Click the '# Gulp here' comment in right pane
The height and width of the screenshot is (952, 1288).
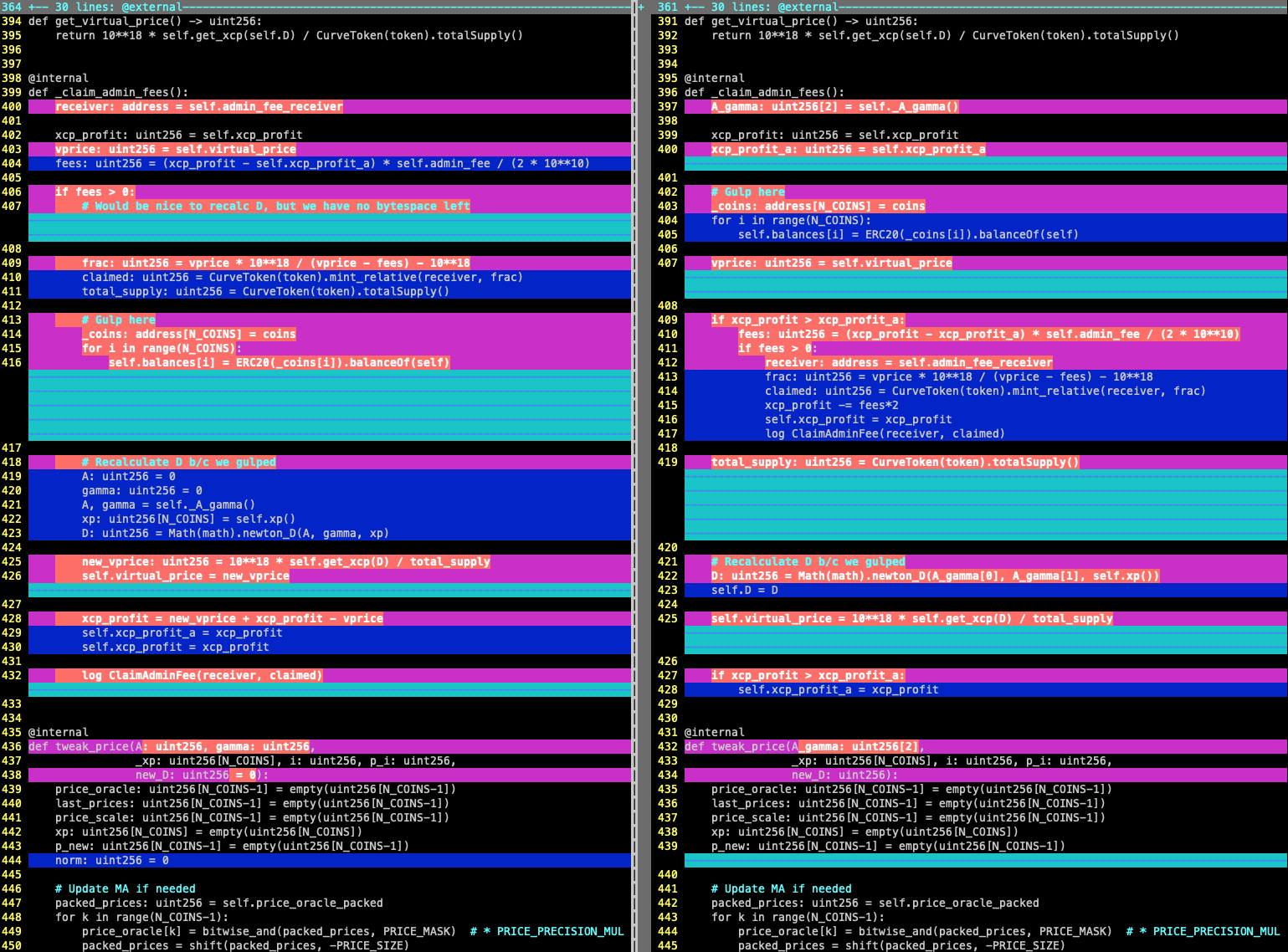(748, 192)
